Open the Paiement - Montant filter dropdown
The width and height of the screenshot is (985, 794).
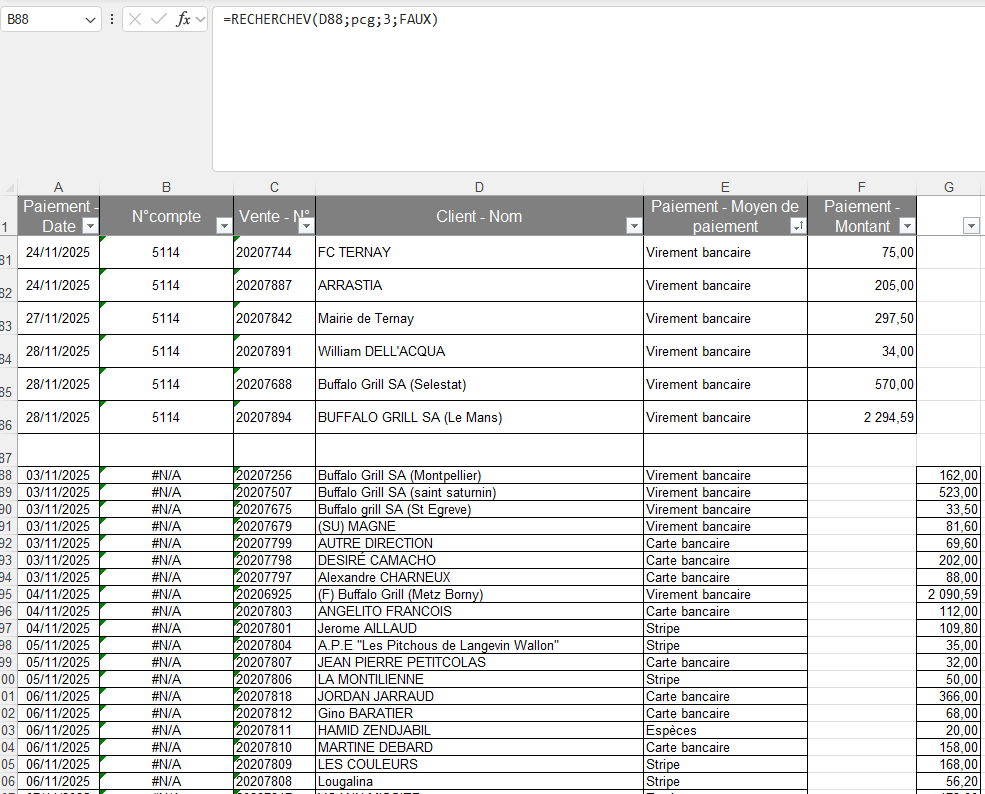pyautogui.click(x=907, y=226)
